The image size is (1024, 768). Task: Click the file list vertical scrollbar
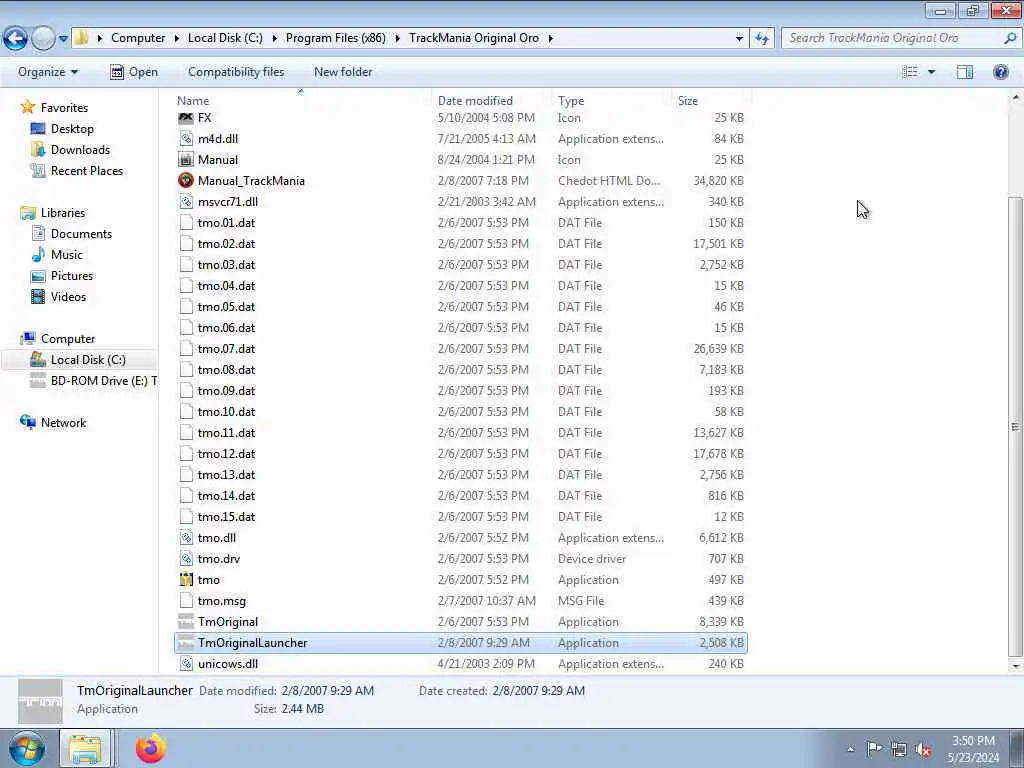pos(1015,427)
